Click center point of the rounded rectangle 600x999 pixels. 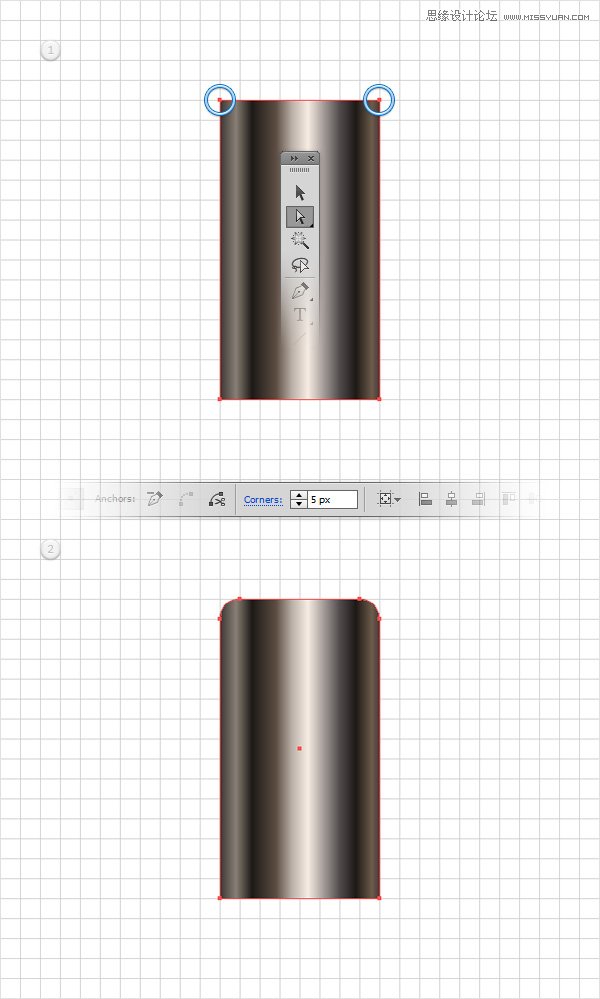tap(299, 748)
